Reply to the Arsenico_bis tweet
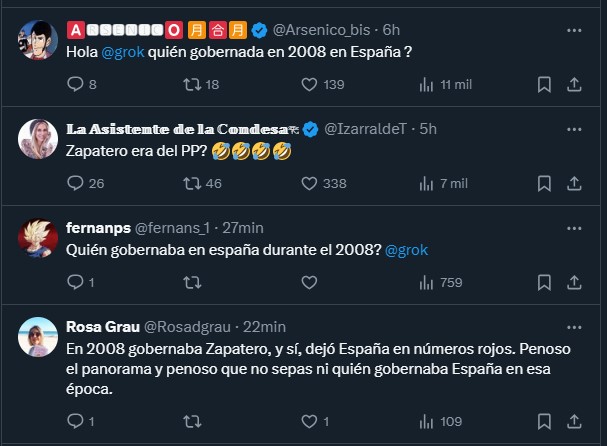Screen dimensions: 607x446 coord(75,85)
